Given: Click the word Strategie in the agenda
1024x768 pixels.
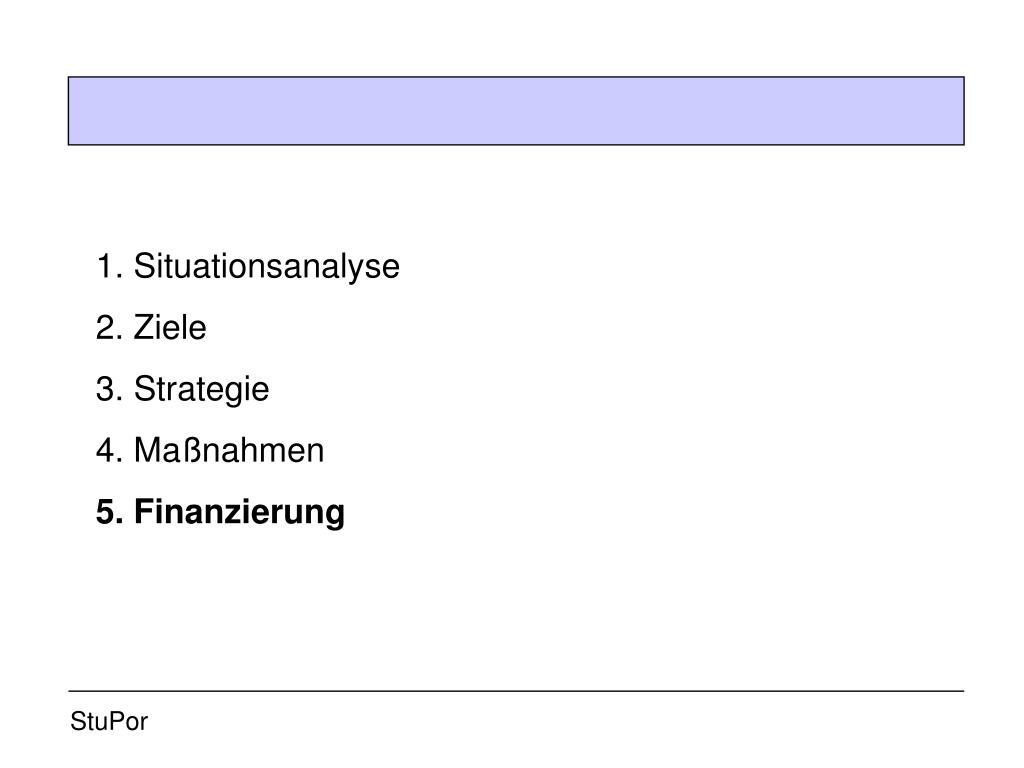Looking at the screenshot, I should (201, 389).
